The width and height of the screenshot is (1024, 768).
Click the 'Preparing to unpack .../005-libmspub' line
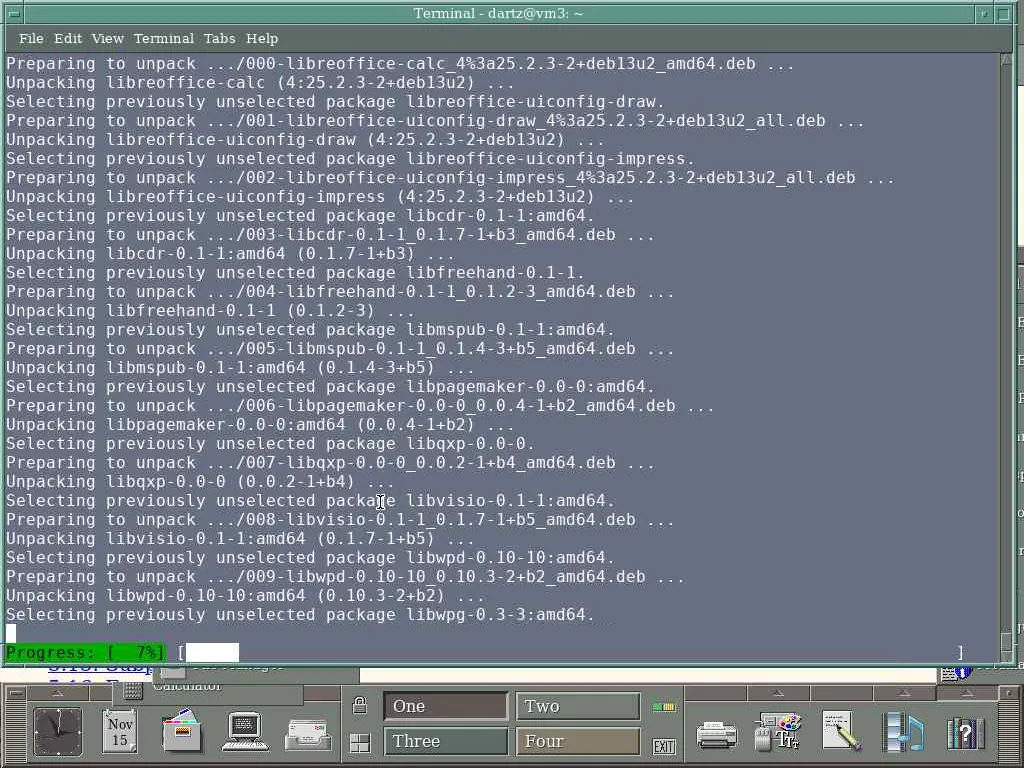pos(340,348)
